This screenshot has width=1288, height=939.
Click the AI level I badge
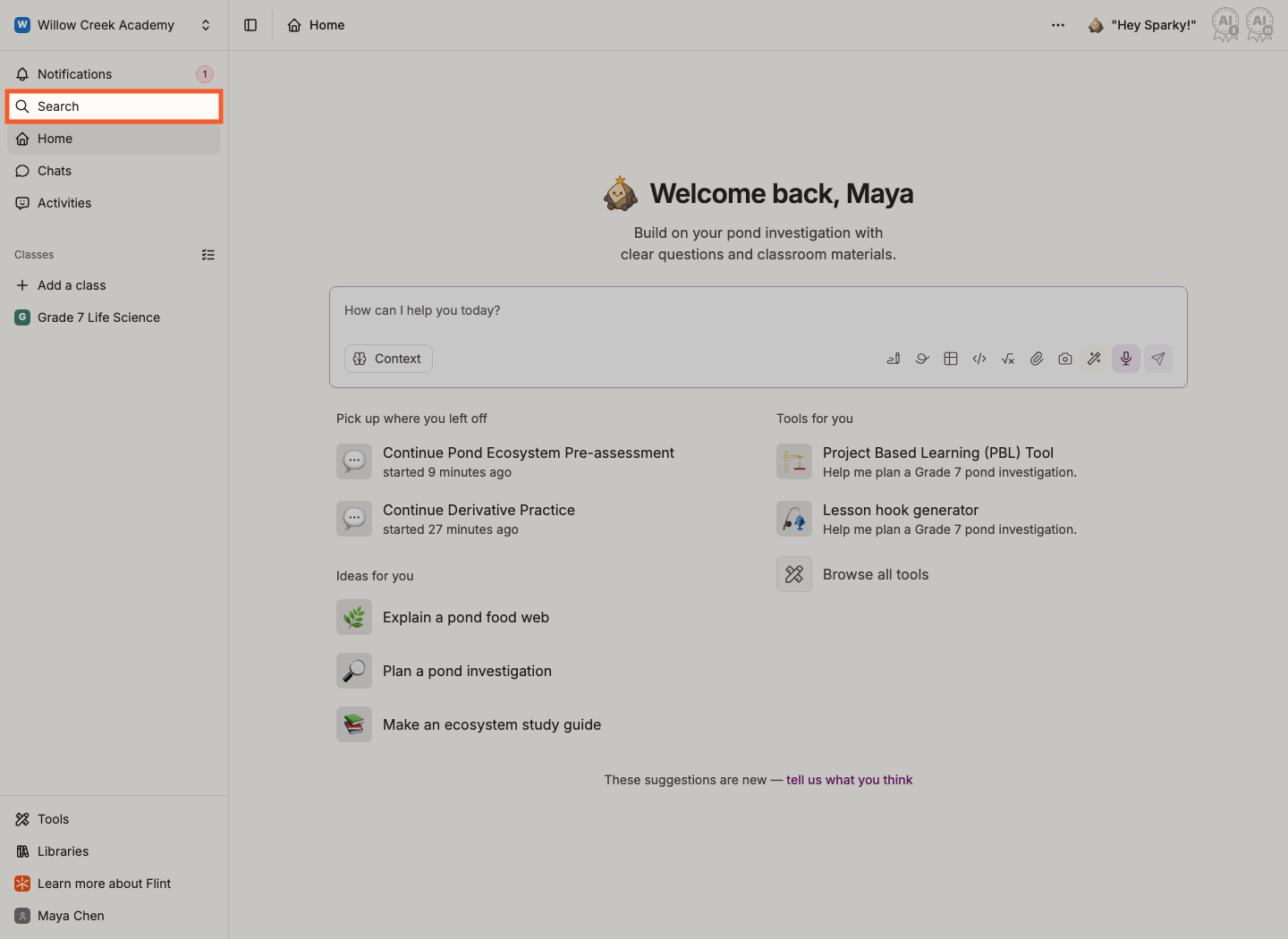coord(1225,25)
